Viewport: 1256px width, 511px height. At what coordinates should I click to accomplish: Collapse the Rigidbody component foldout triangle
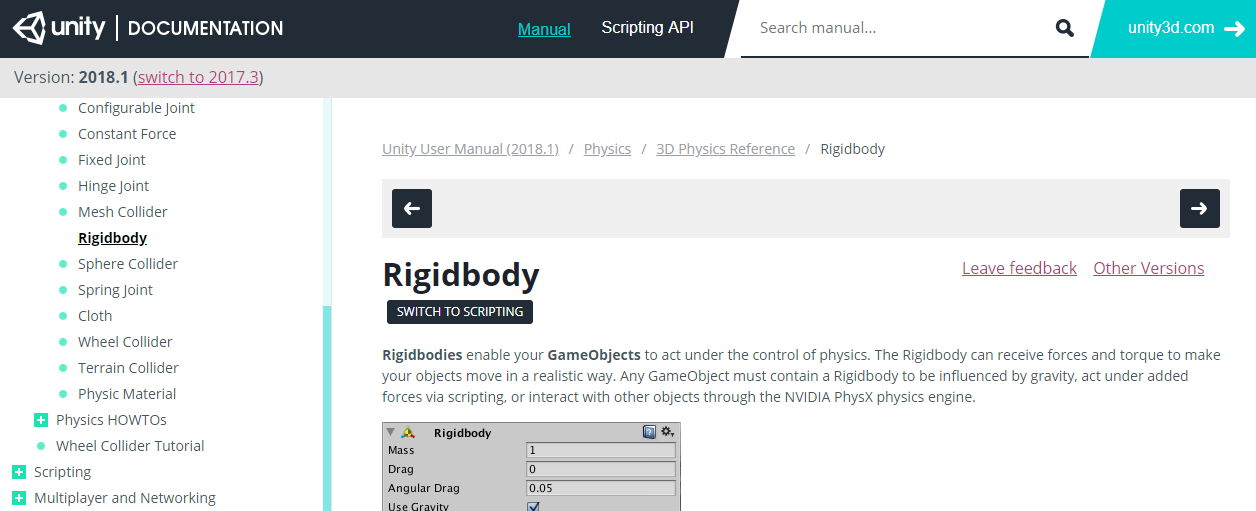click(x=391, y=433)
